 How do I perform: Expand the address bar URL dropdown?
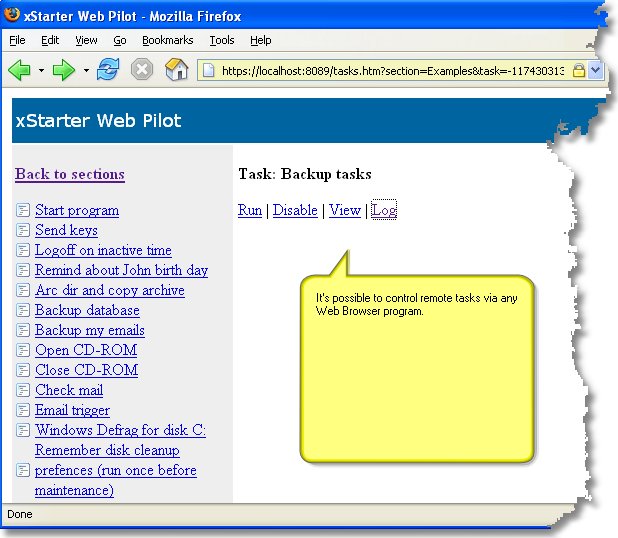coord(596,71)
